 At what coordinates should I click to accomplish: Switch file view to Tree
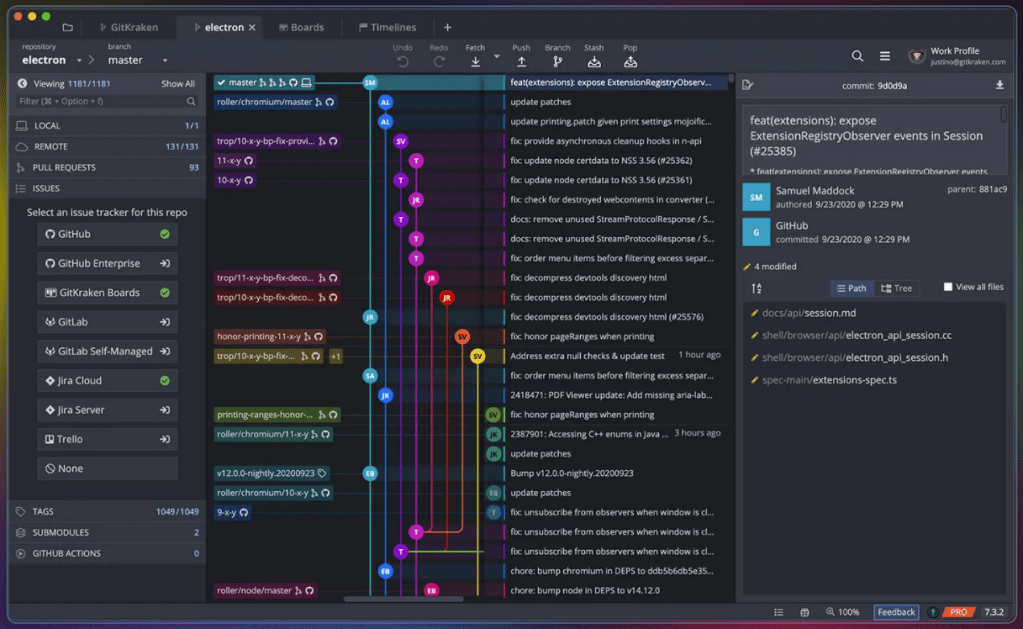[897, 288]
